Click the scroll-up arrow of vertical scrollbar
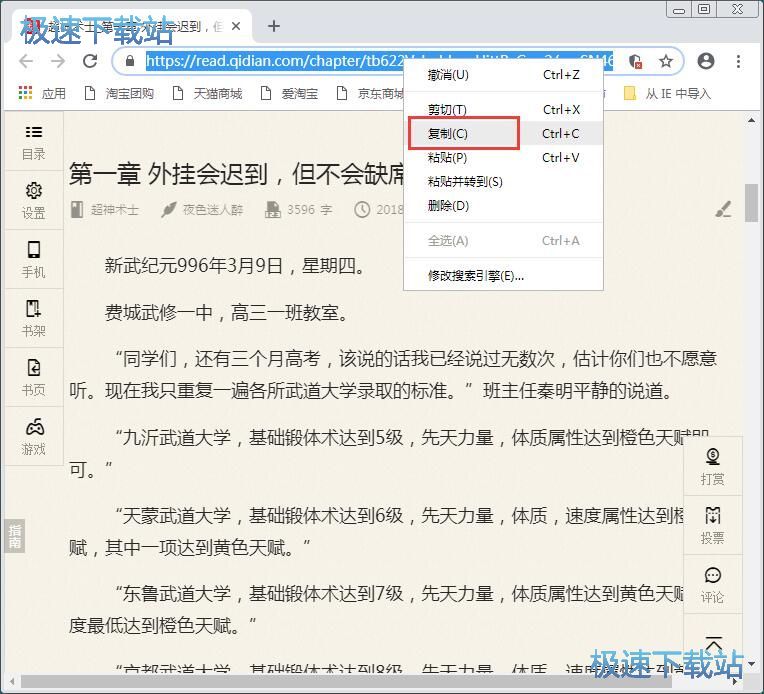This screenshot has height=694, width=764. 751,120
